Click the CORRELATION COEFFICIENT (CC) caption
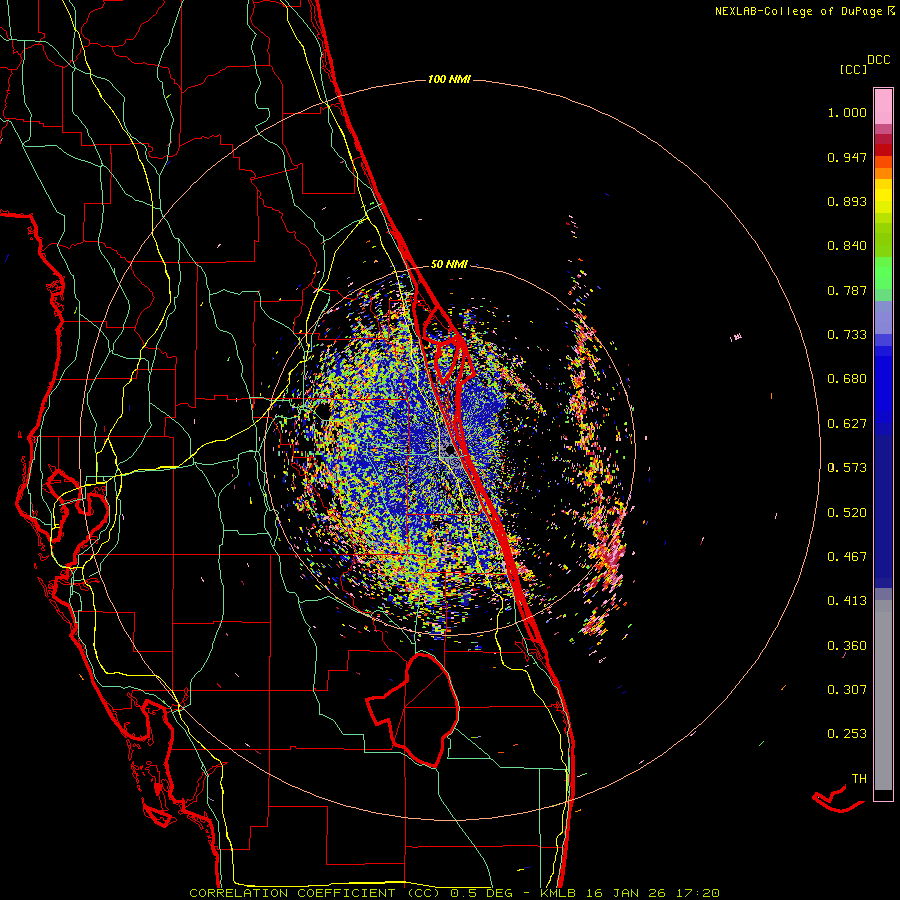This screenshot has width=900, height=900. [315, 893]
